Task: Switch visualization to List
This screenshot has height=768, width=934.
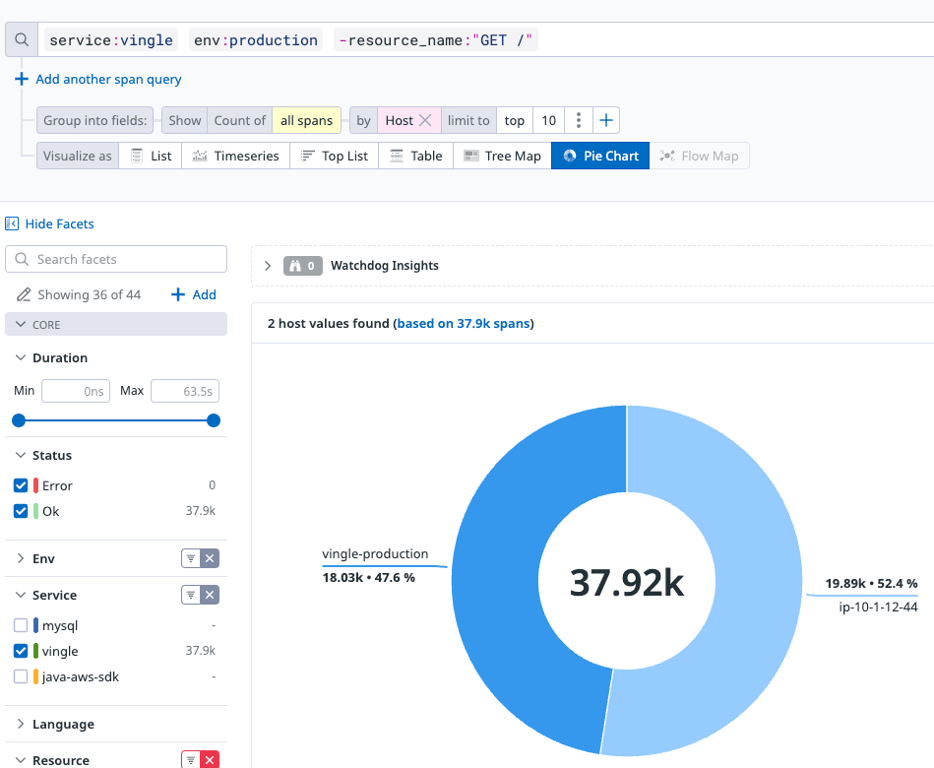Action: click(150, 156)
